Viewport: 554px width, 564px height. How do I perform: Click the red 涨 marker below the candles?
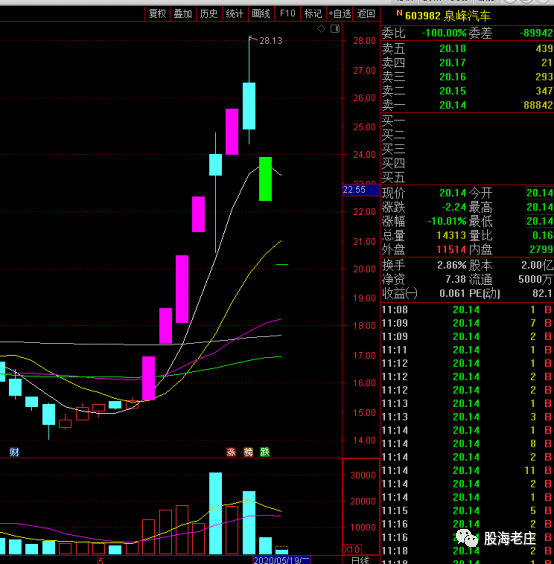coord(231,452)
